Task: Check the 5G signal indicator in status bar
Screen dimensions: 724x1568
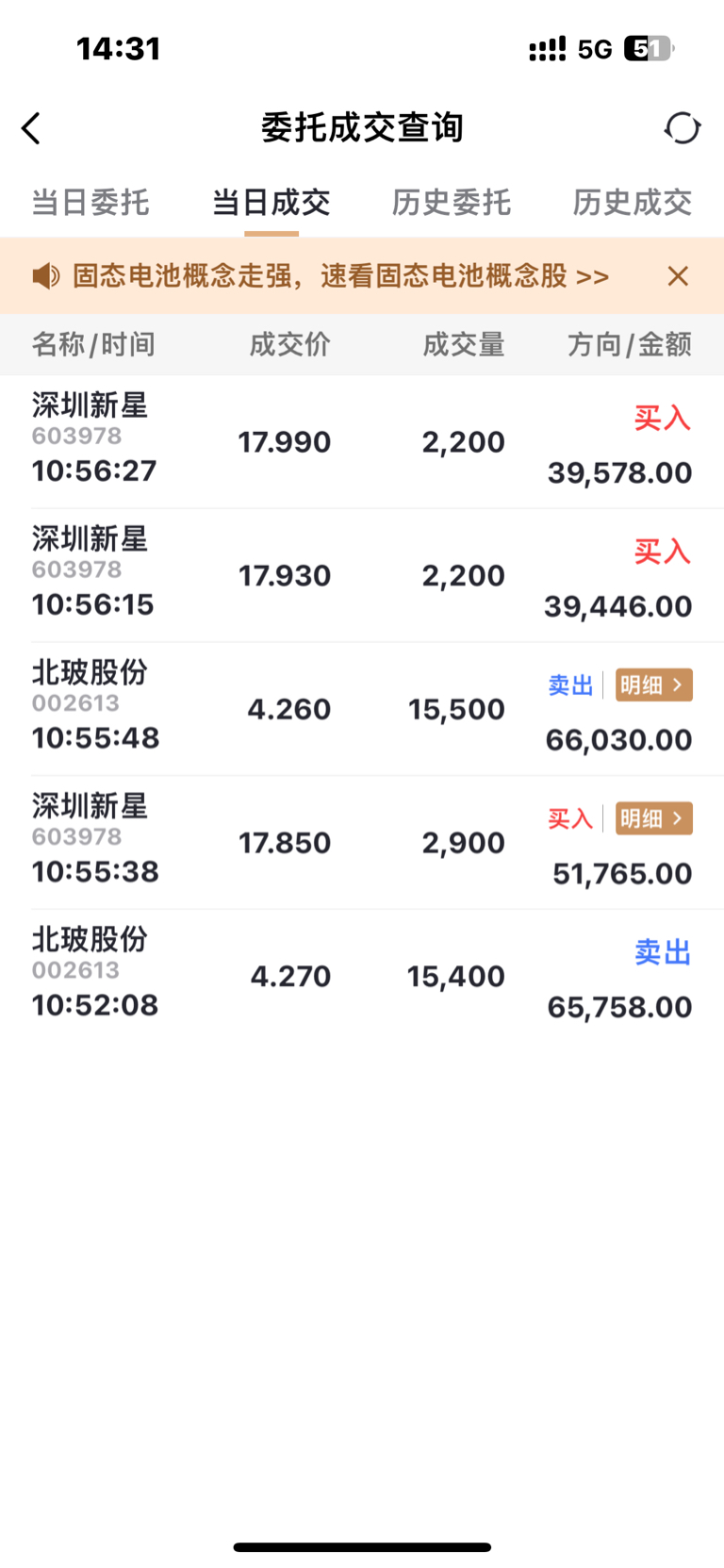Action: (x=595, y=49)
